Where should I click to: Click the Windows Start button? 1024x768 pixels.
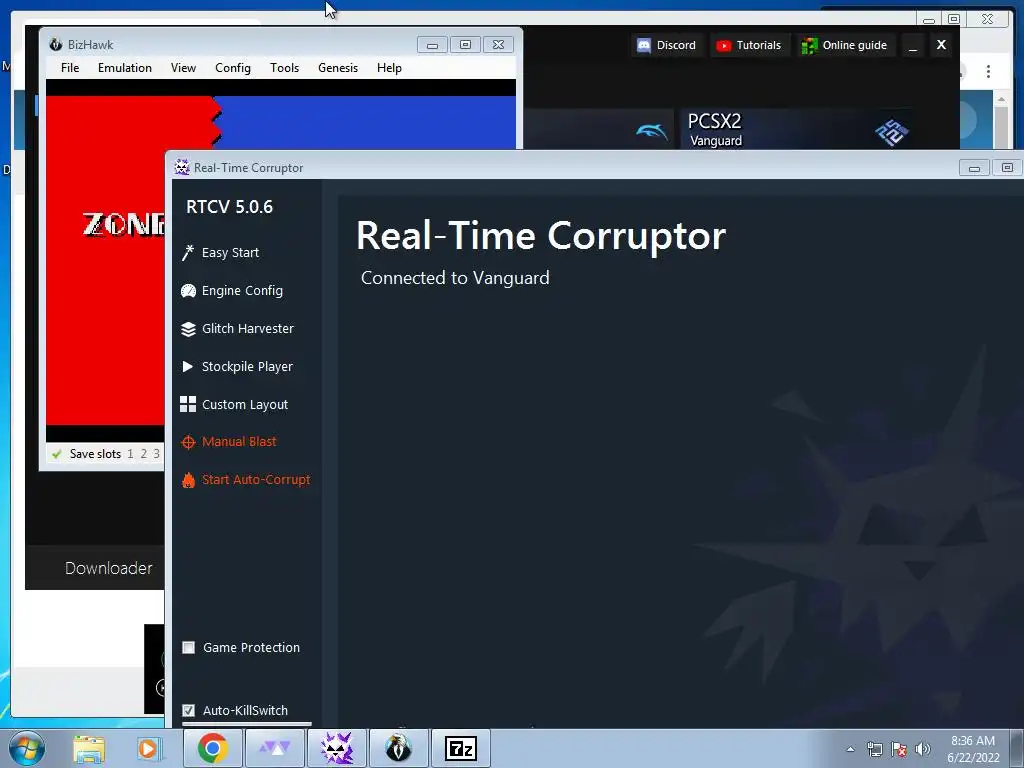[27, 748]
